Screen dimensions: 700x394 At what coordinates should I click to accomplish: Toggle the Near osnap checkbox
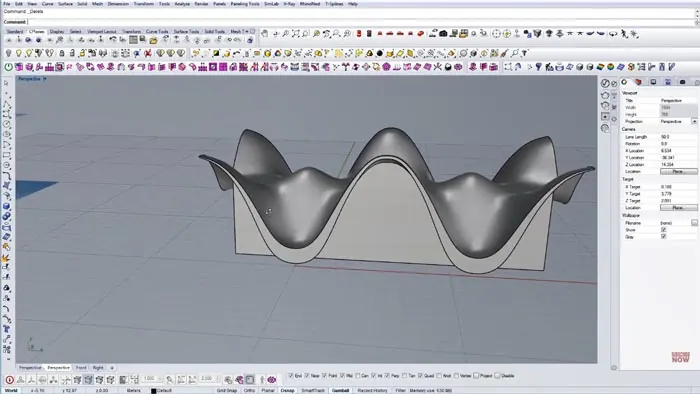(x=307, y=376)
